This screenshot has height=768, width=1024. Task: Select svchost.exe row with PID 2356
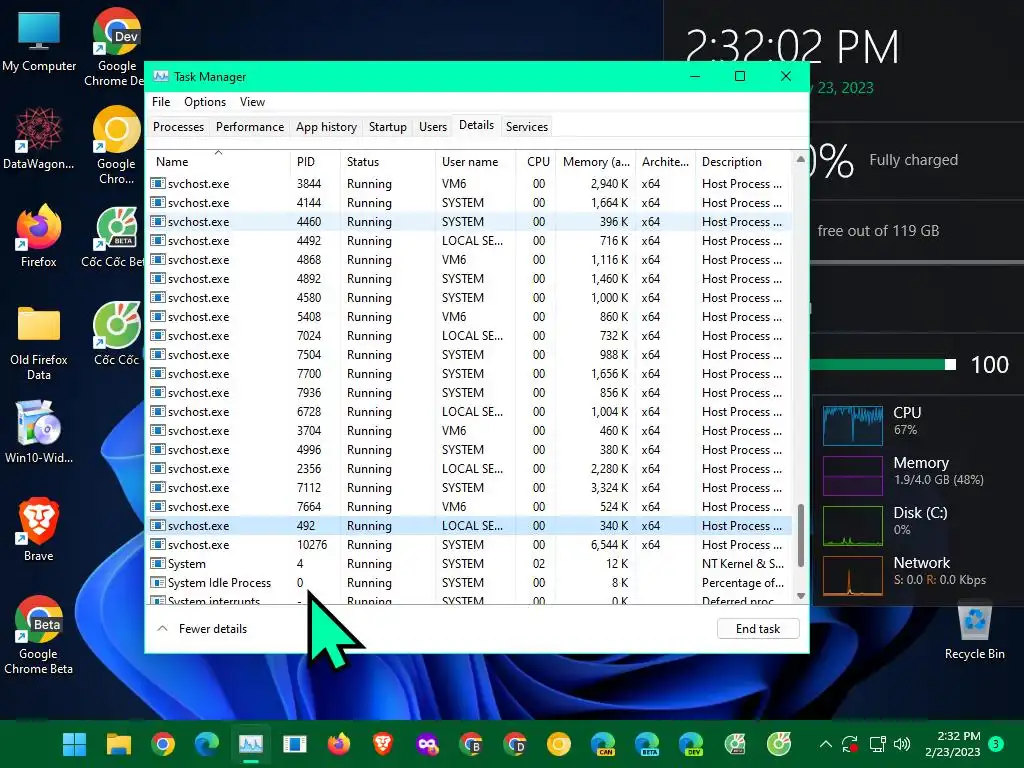tap(470, 469)
